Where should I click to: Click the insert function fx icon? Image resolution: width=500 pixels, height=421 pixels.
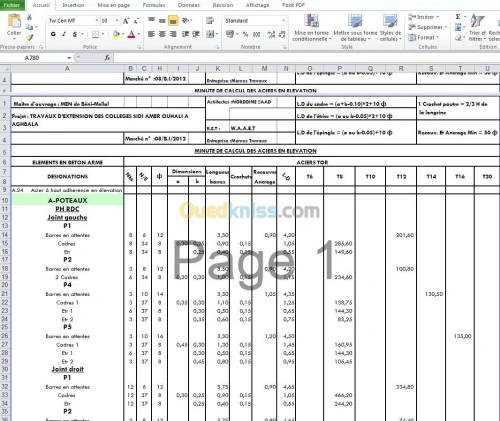click(x=107, y=58)
